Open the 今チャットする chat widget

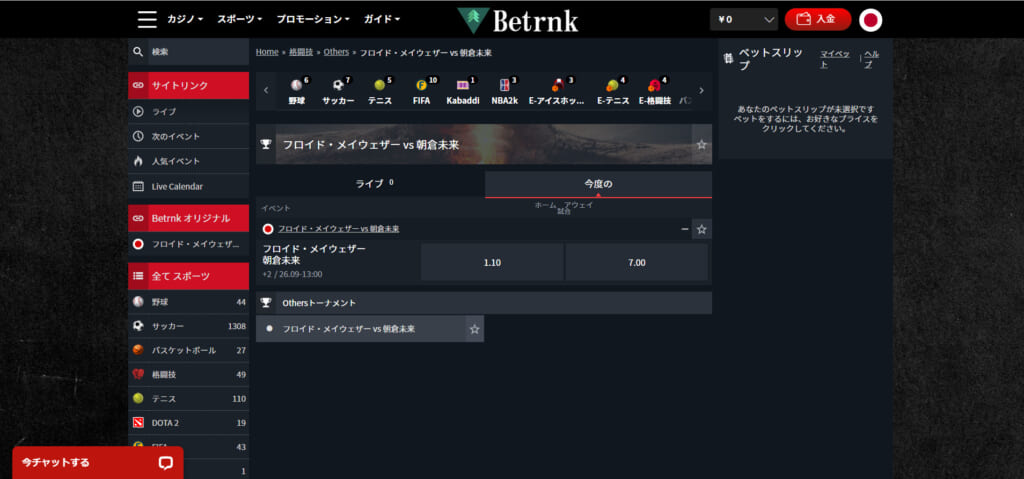pyautogui.click(x=98, y=463)
